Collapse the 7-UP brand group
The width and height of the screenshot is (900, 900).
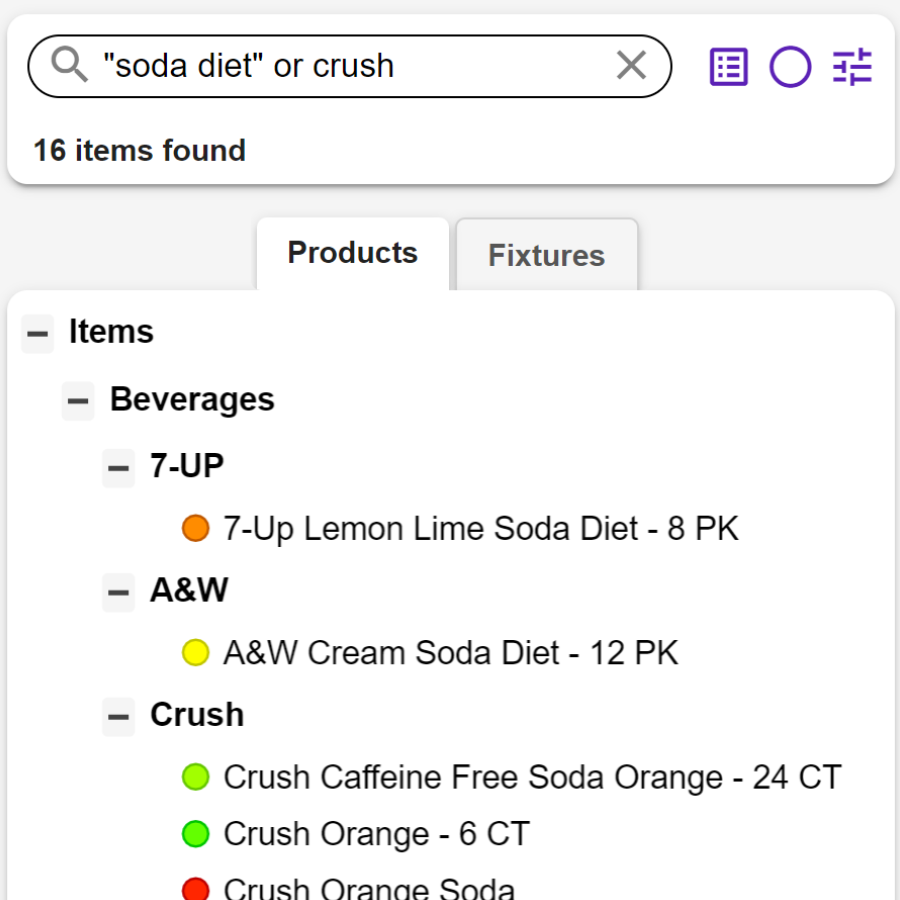(x=118, y=467)
